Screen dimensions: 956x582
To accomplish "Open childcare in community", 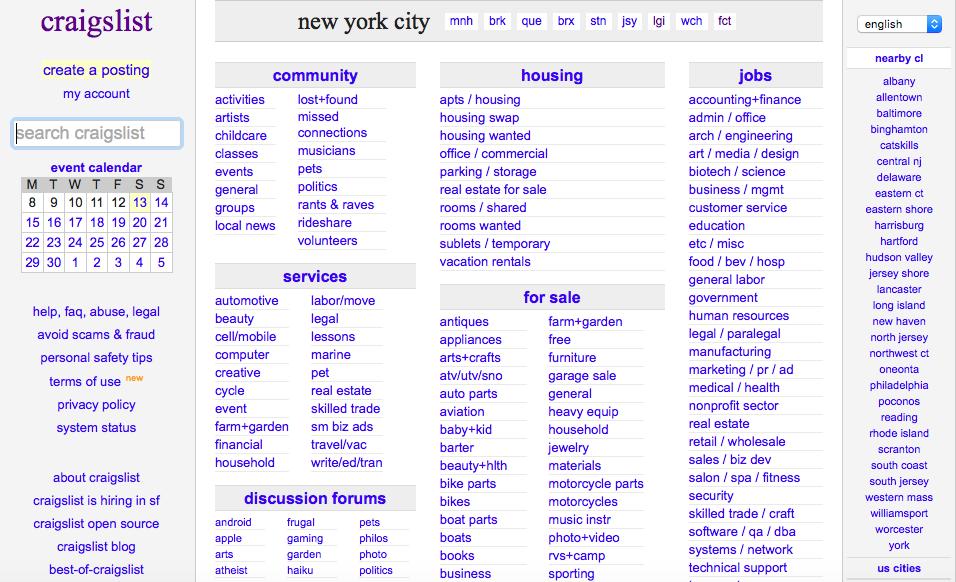I will [241, 135].
